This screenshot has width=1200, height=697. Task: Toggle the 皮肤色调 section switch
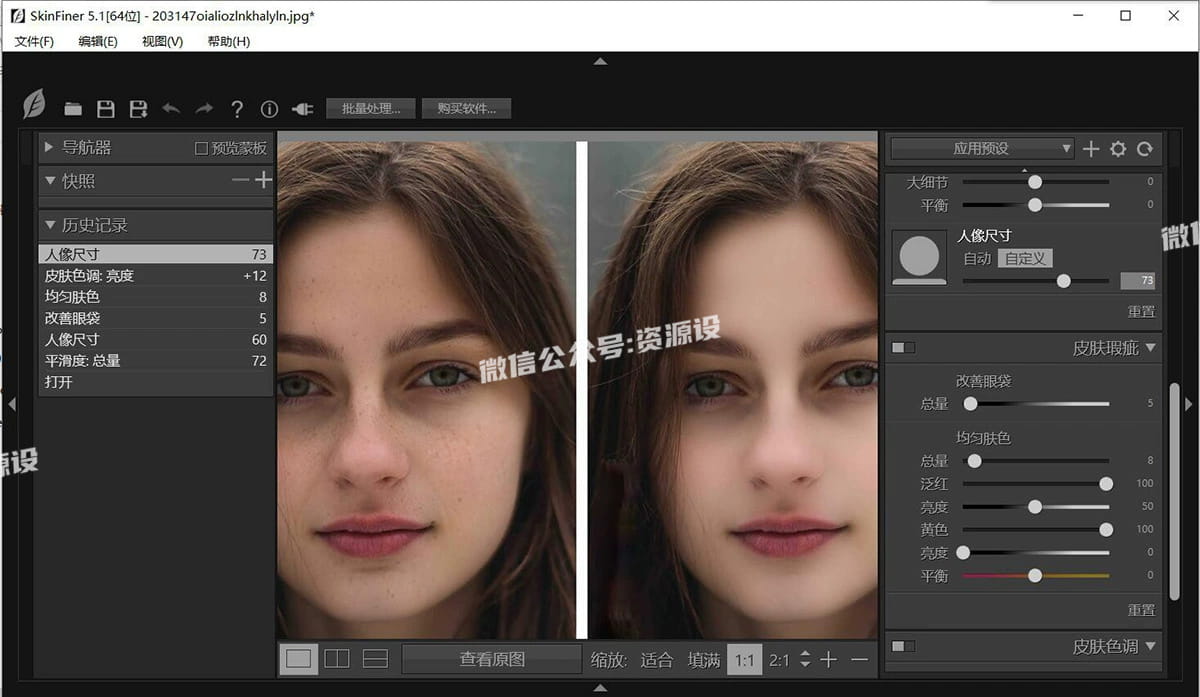click(x=903, y=646)
